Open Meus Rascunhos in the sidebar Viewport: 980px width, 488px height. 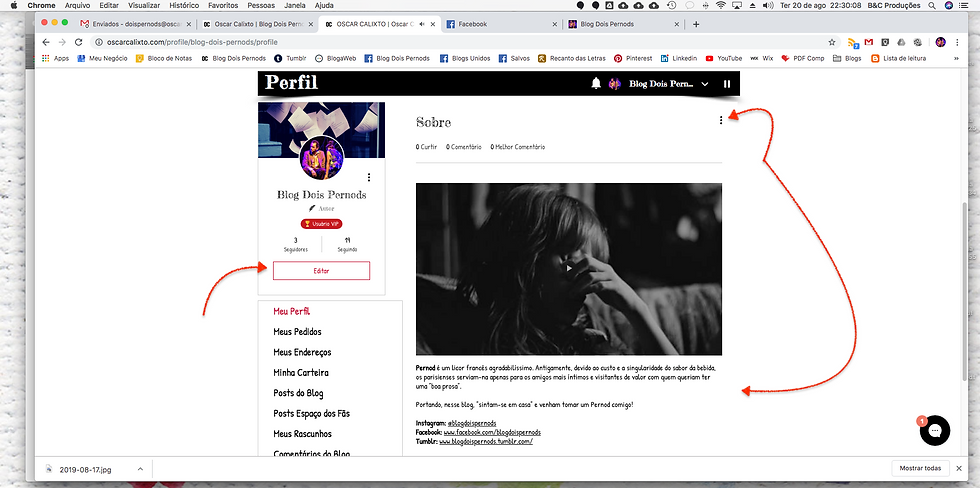302,434
